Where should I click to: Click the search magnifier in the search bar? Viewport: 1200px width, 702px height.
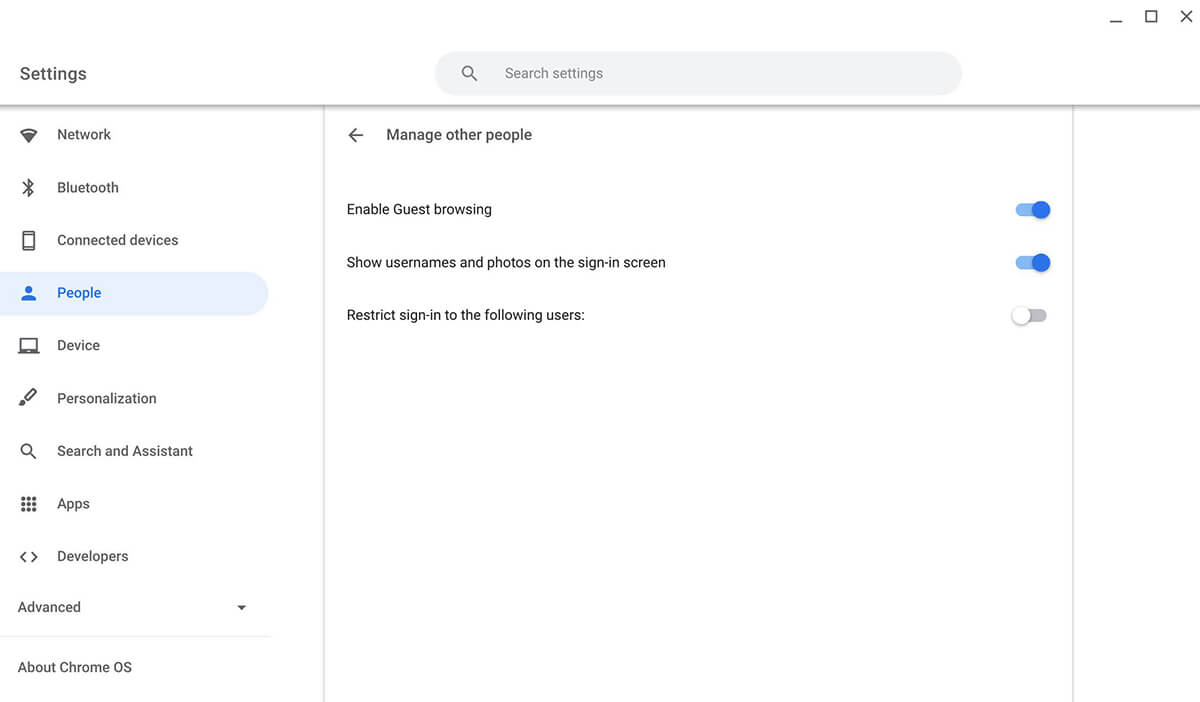pos(469,72)
